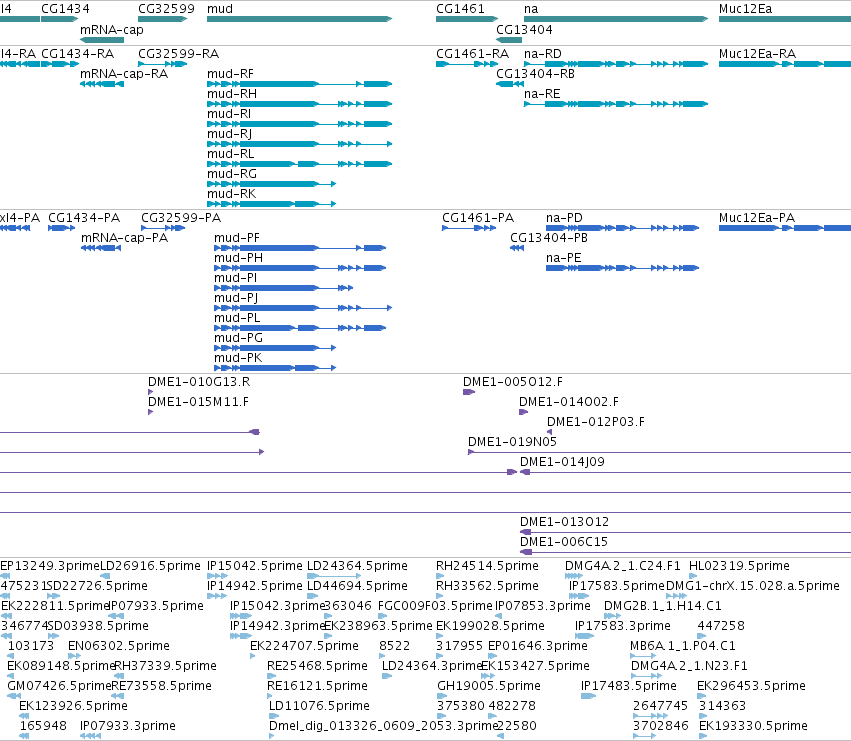Click the IP17583.3prime EST feature

(584, 636)
